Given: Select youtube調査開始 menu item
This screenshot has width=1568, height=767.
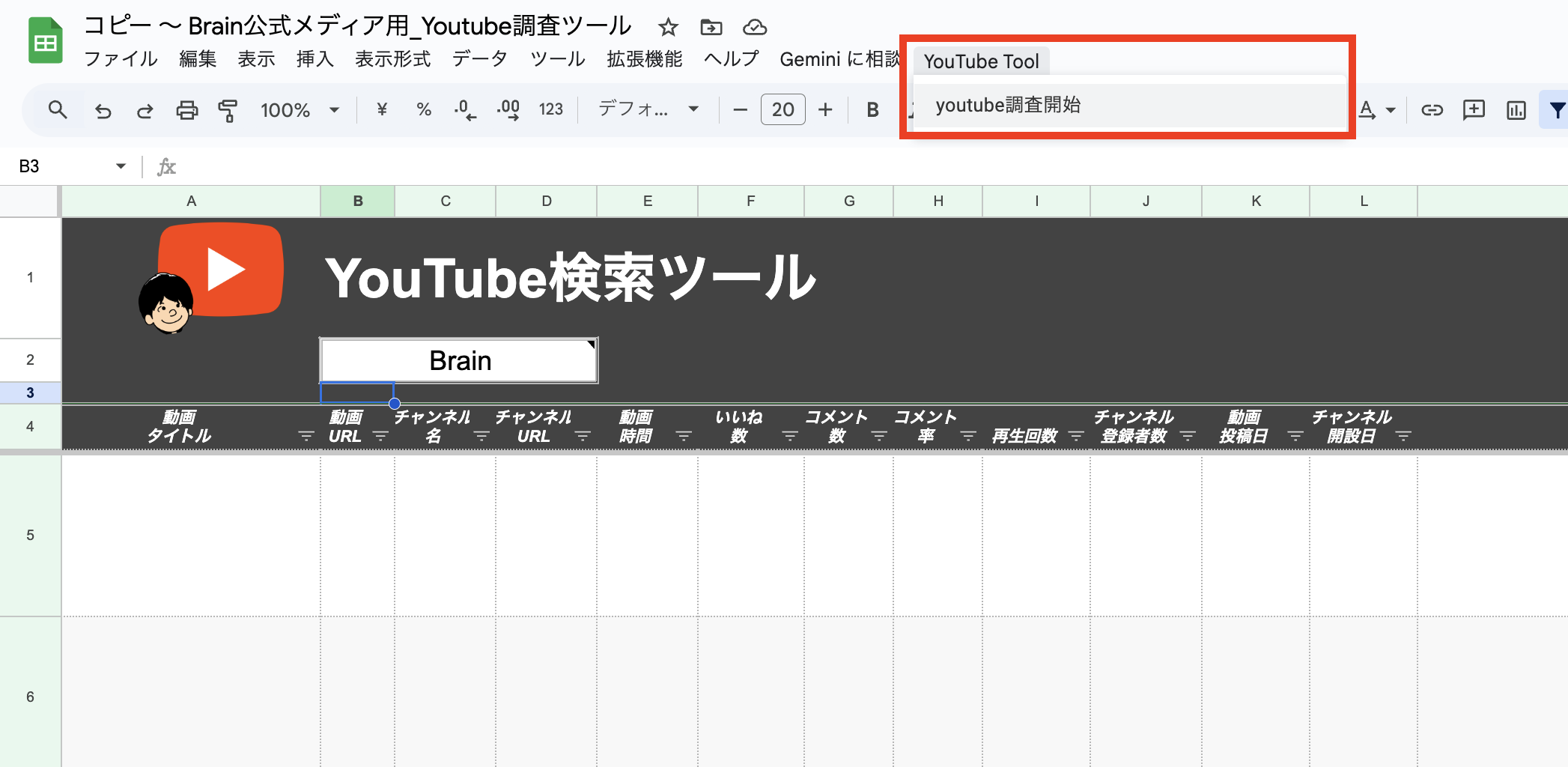Looking at the screenshot, I should 1008,105.
